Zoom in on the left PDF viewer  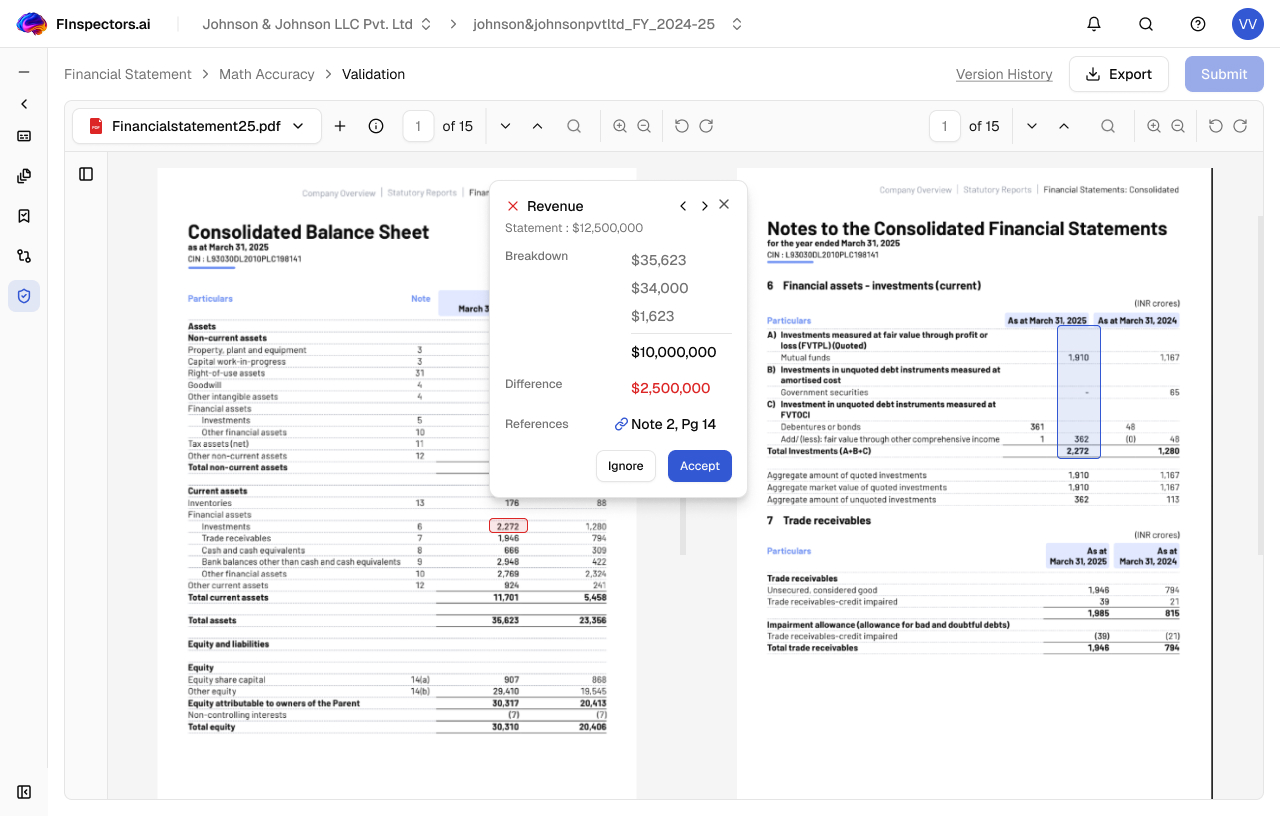point(620,126)
